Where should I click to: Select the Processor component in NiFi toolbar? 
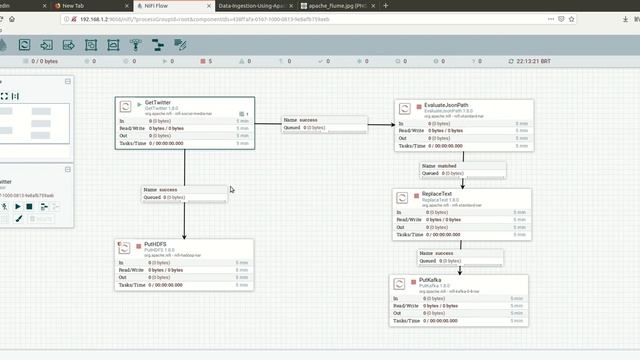pyautogui.click(x=24, y=44)
